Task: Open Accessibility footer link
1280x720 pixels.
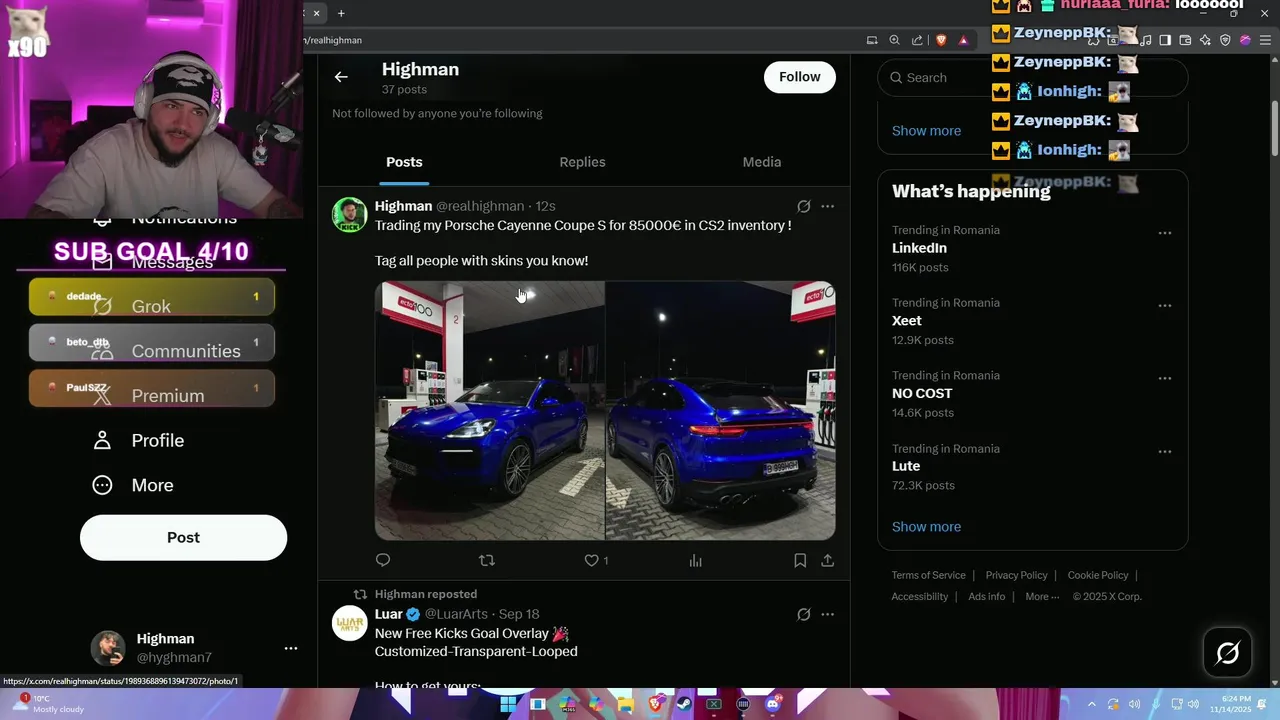Action: [x=920, y=597]
